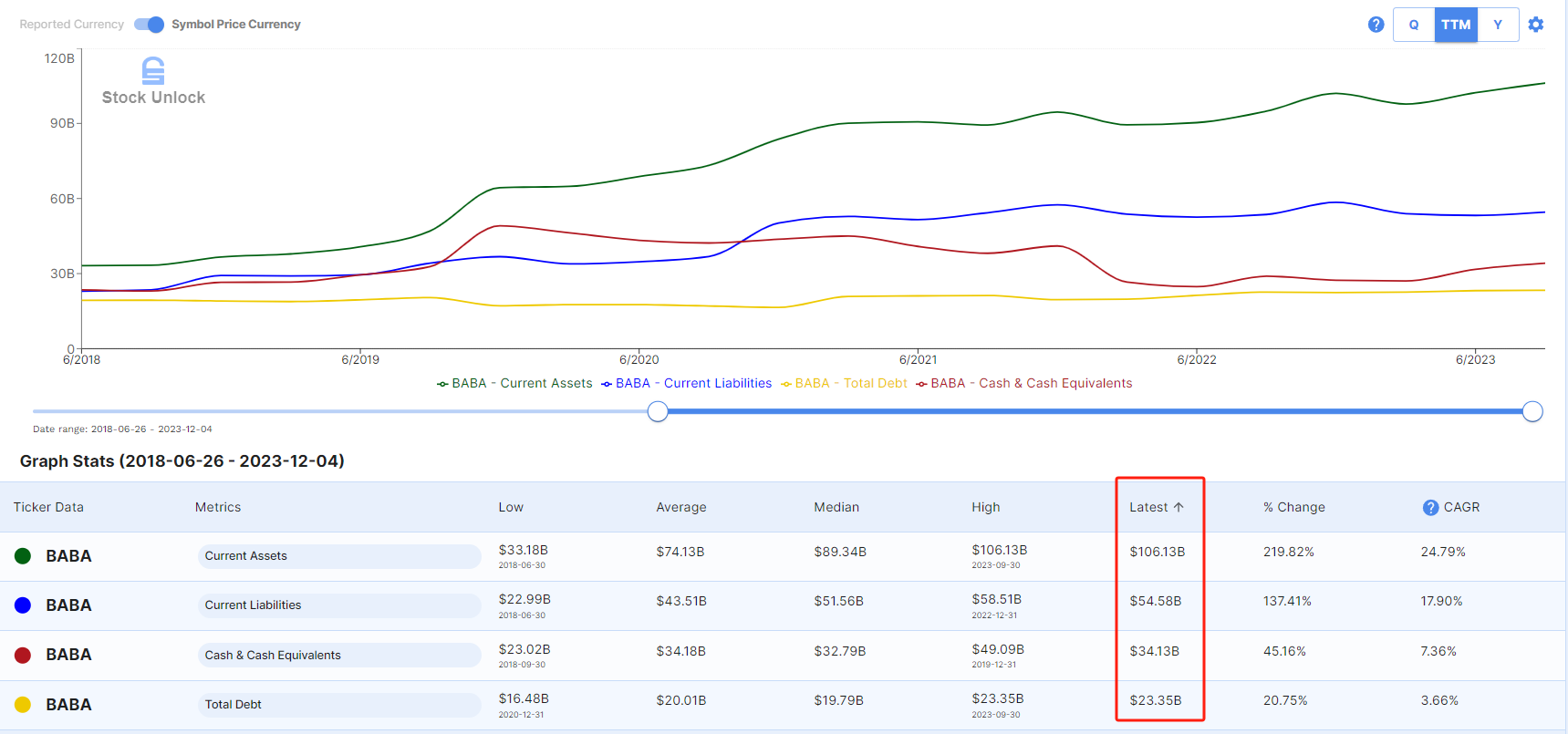Open chart settings gear icon
The height and width of the screenshot is (734, 1568).
1536,25
